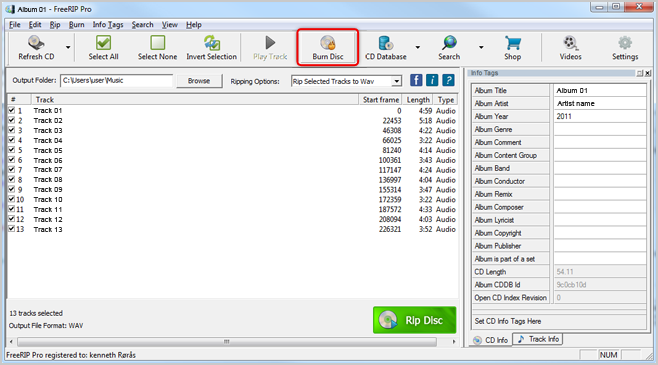This screenshot has width=658, height=365.
Task: Click the Output Folder path field
Action: [117, 81]
